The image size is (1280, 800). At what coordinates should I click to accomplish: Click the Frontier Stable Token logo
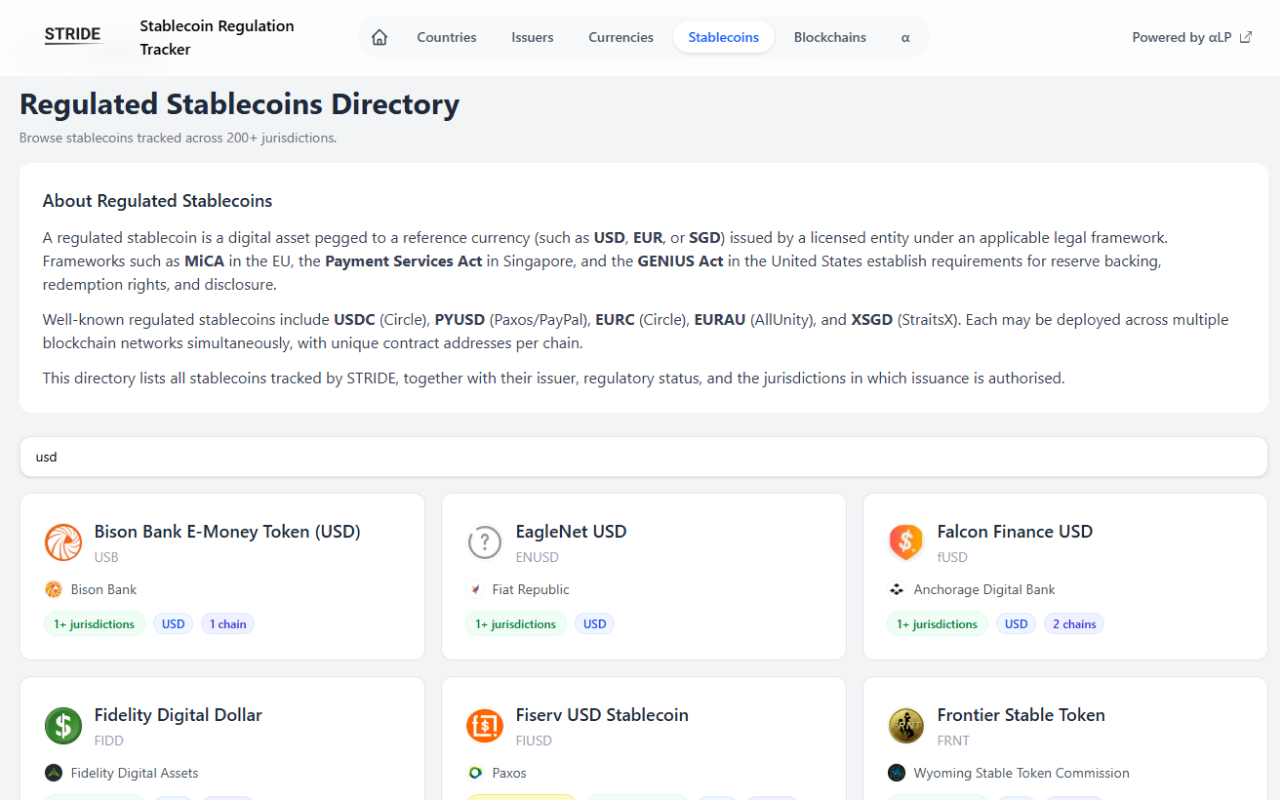pos(906,726)
